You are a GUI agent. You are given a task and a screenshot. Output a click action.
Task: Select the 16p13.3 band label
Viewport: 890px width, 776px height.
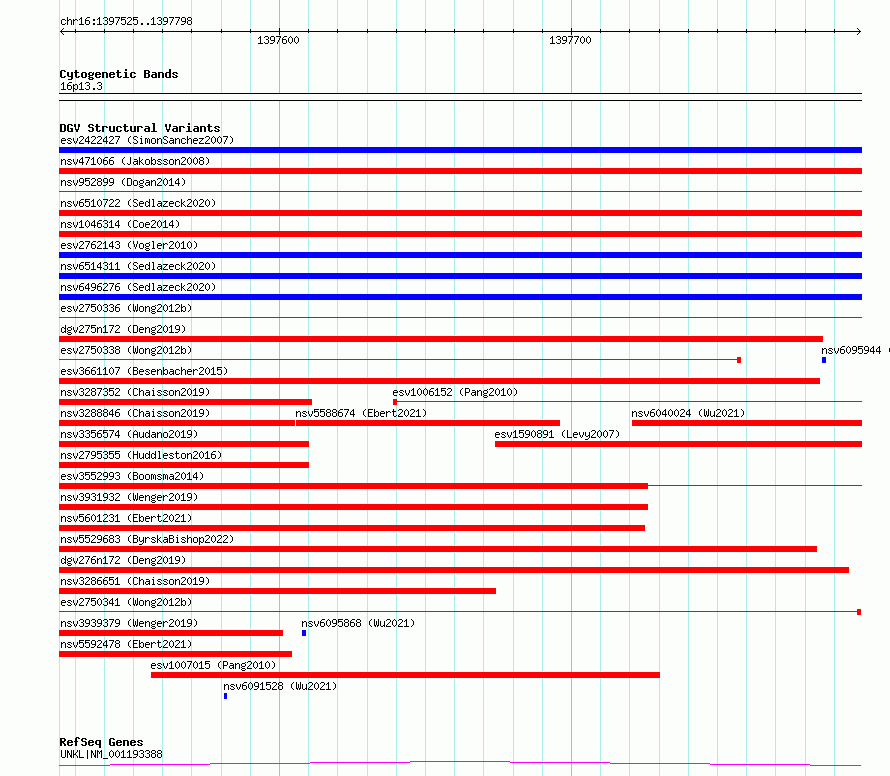pyautogui.click(x=81, y=86)
